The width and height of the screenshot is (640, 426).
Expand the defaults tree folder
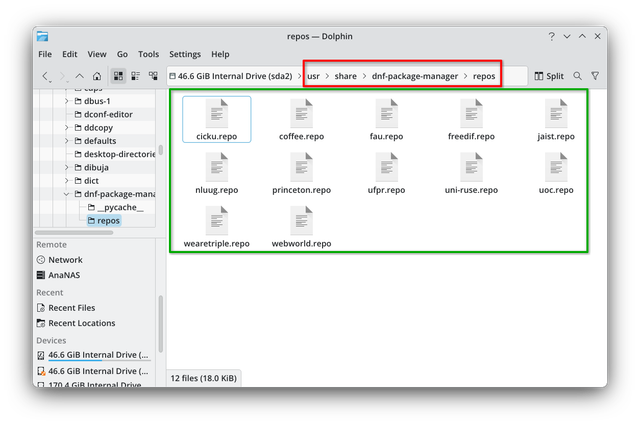point(67,141)
